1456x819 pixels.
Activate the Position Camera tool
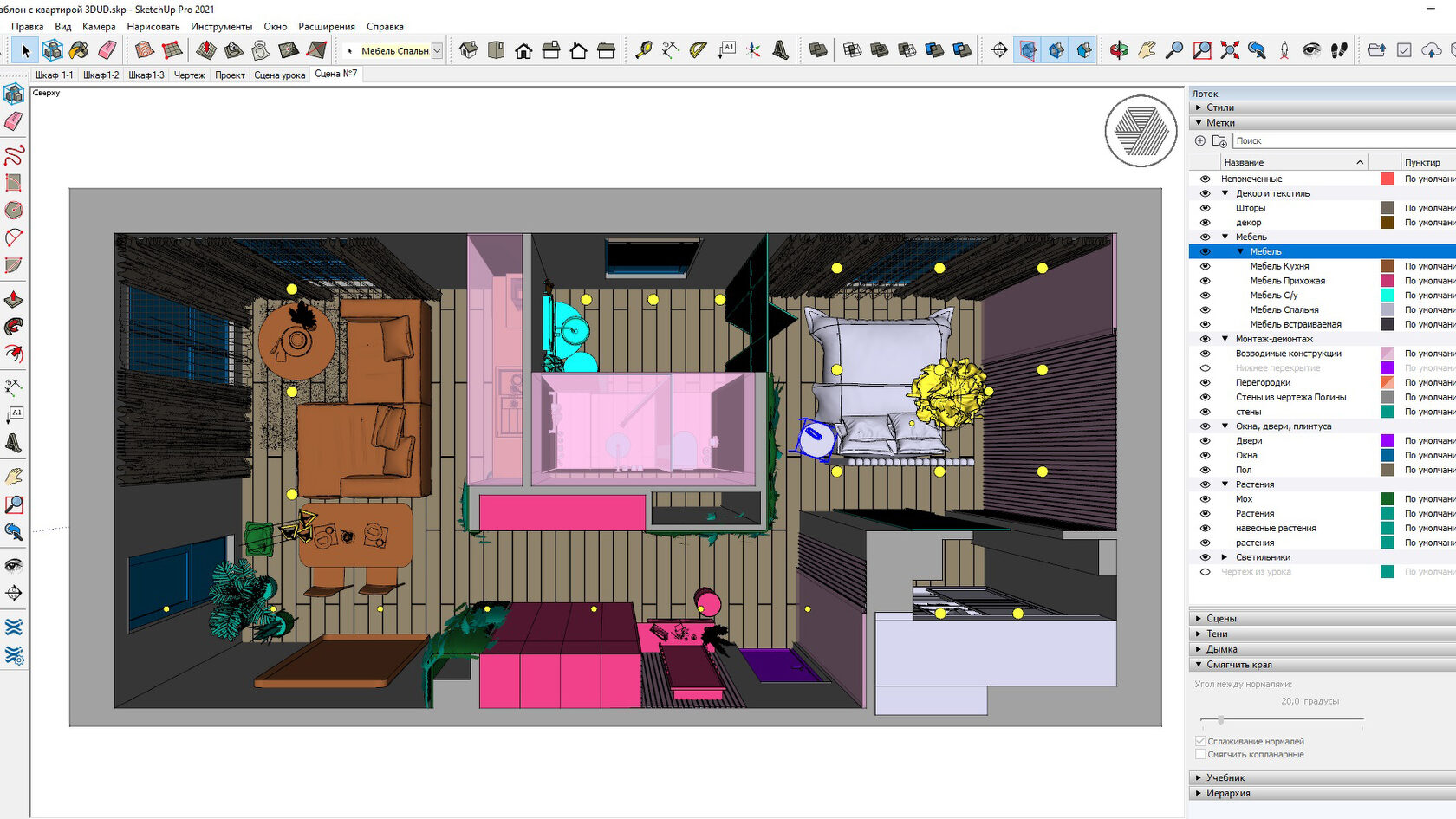click(1284, 50)
